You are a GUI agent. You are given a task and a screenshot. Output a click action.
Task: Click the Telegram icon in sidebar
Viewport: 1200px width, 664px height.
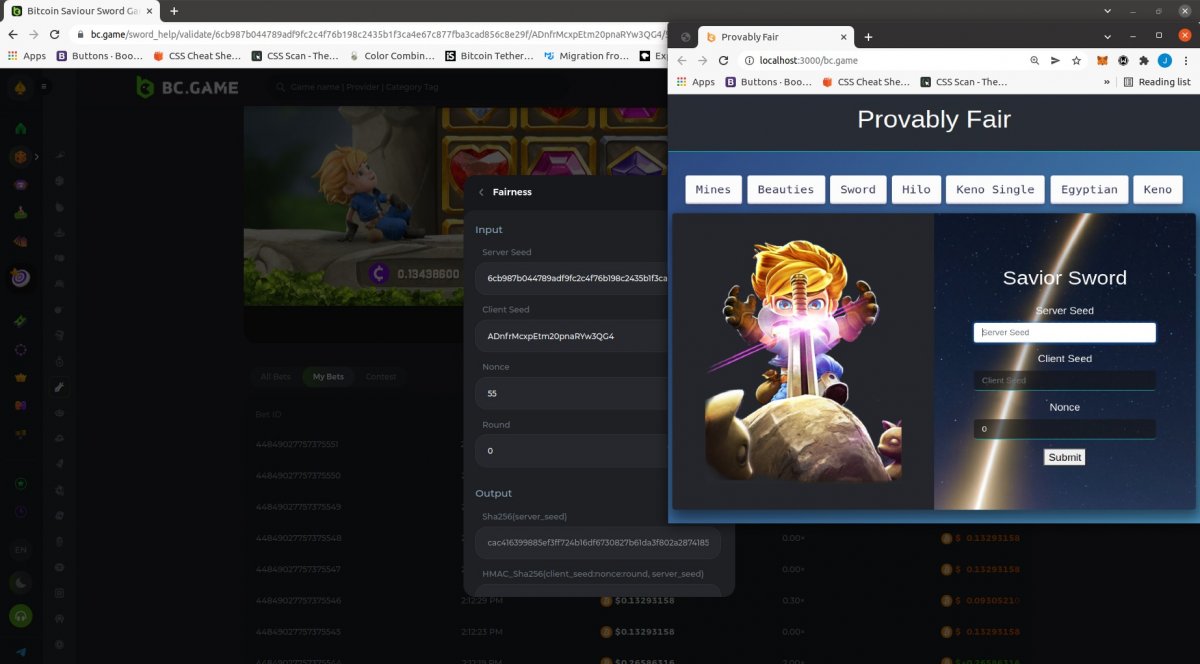(20, 652)
